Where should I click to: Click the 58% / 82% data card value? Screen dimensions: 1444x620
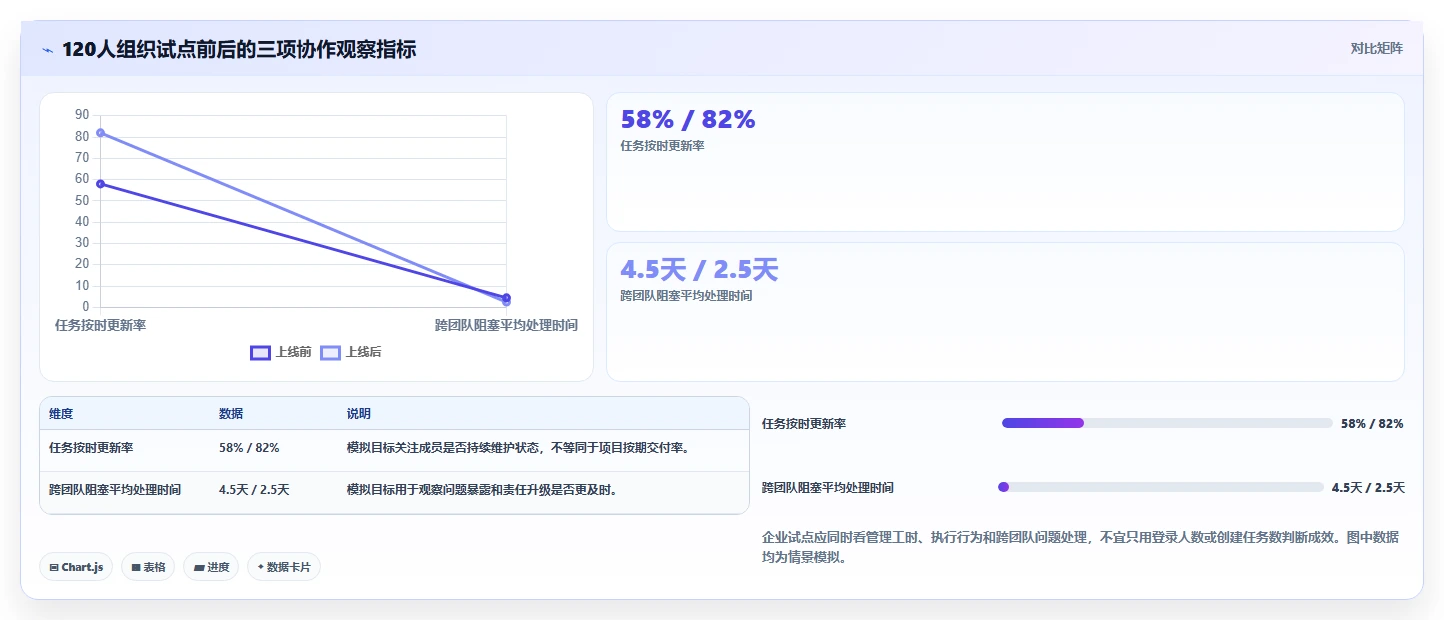[x=688, y=120]
